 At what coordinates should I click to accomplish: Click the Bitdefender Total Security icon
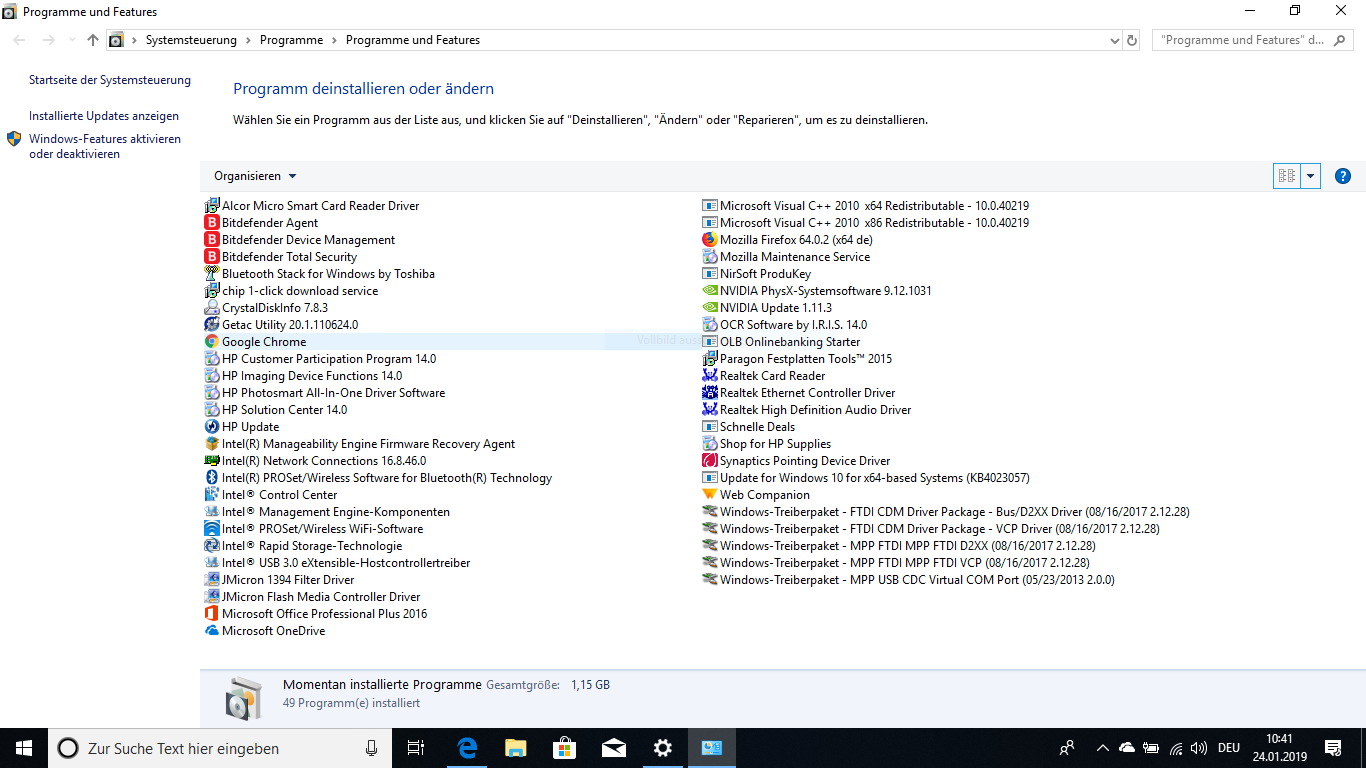211,257
